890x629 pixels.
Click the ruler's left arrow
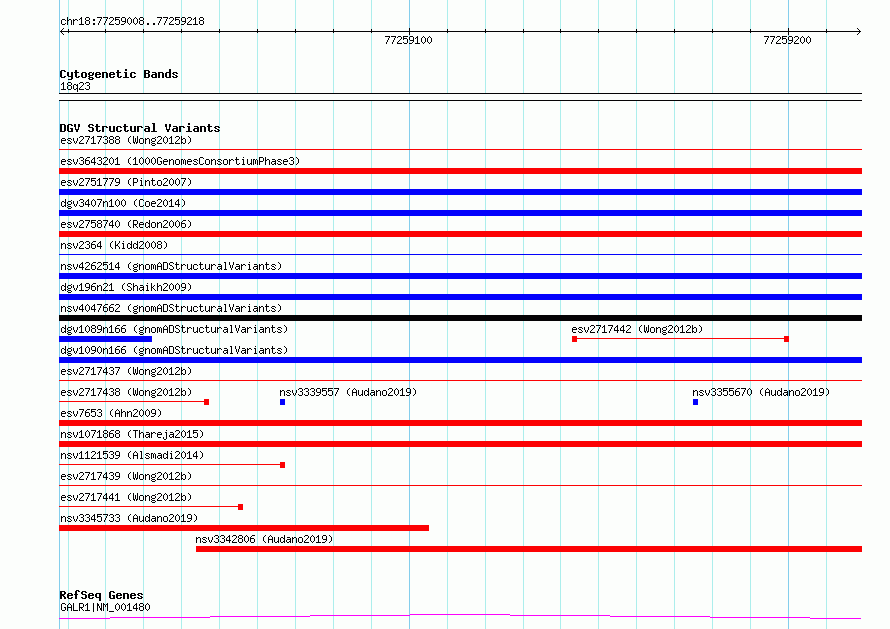coord(63,31)
